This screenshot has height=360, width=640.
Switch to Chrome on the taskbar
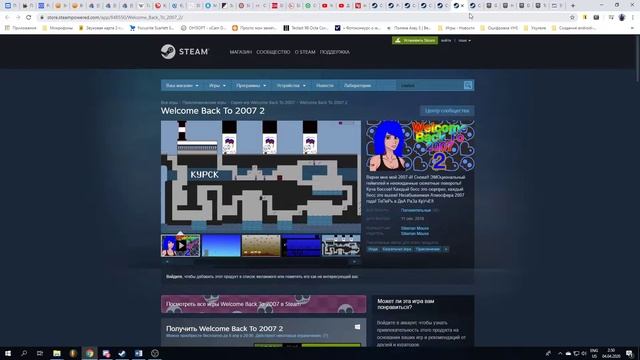click(89, 353)
